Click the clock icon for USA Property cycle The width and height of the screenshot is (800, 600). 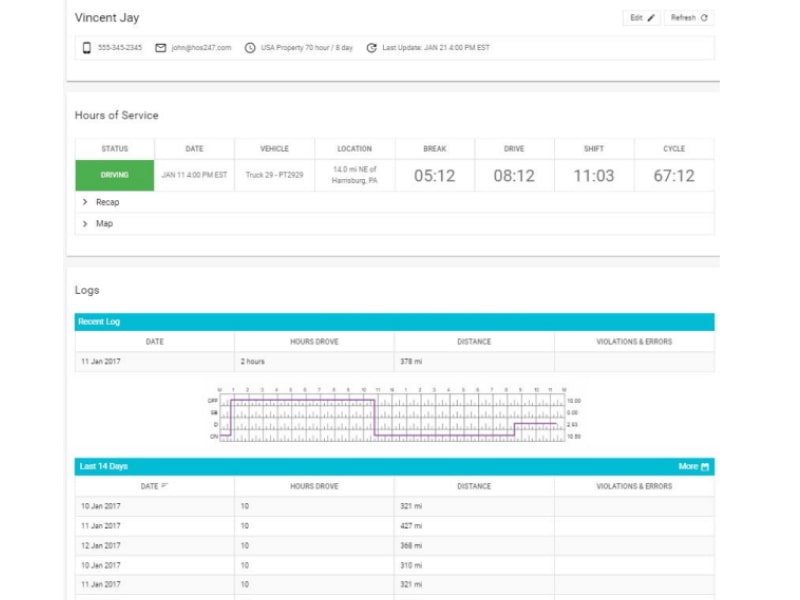(x=250, y=48)
